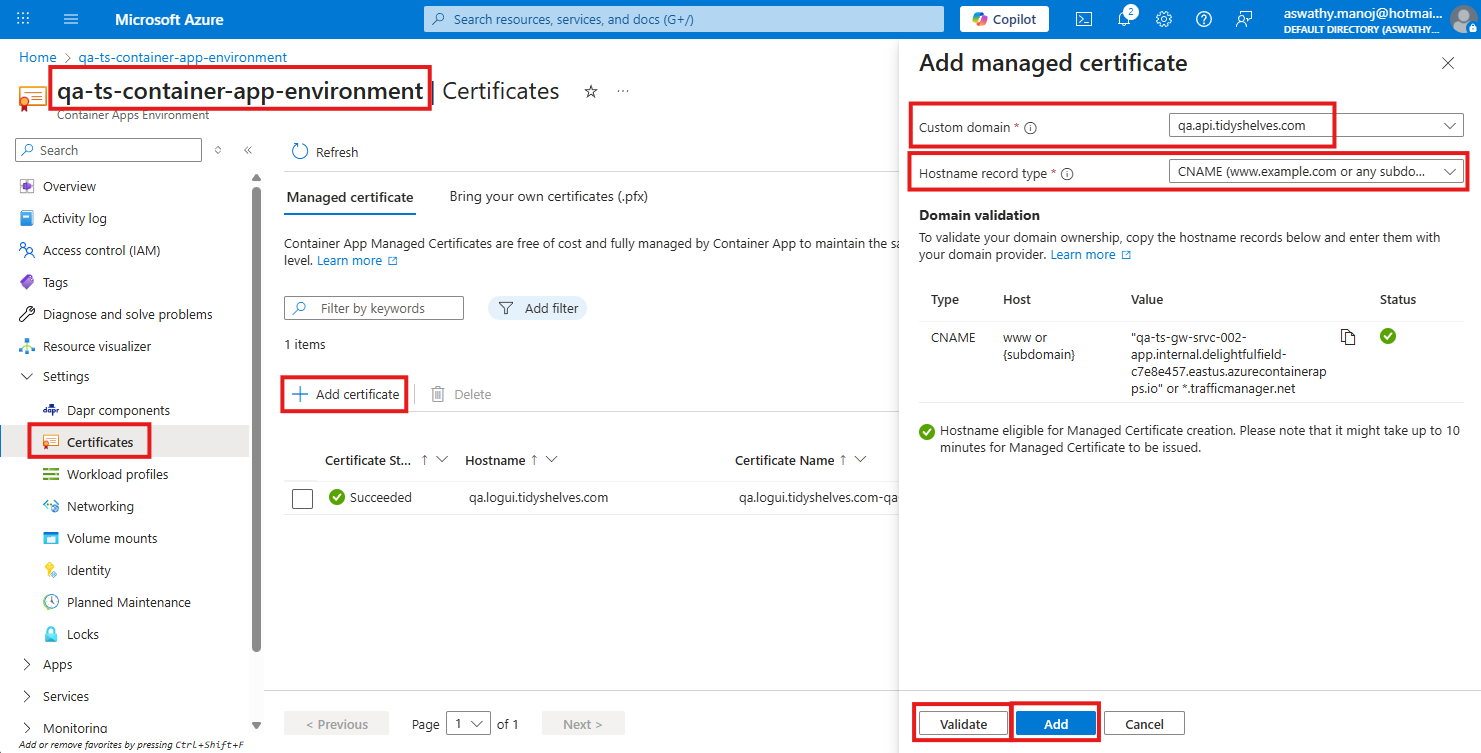Click the Cancel button
Viewport: 1481px width, 753px height.
[1144, 724]
